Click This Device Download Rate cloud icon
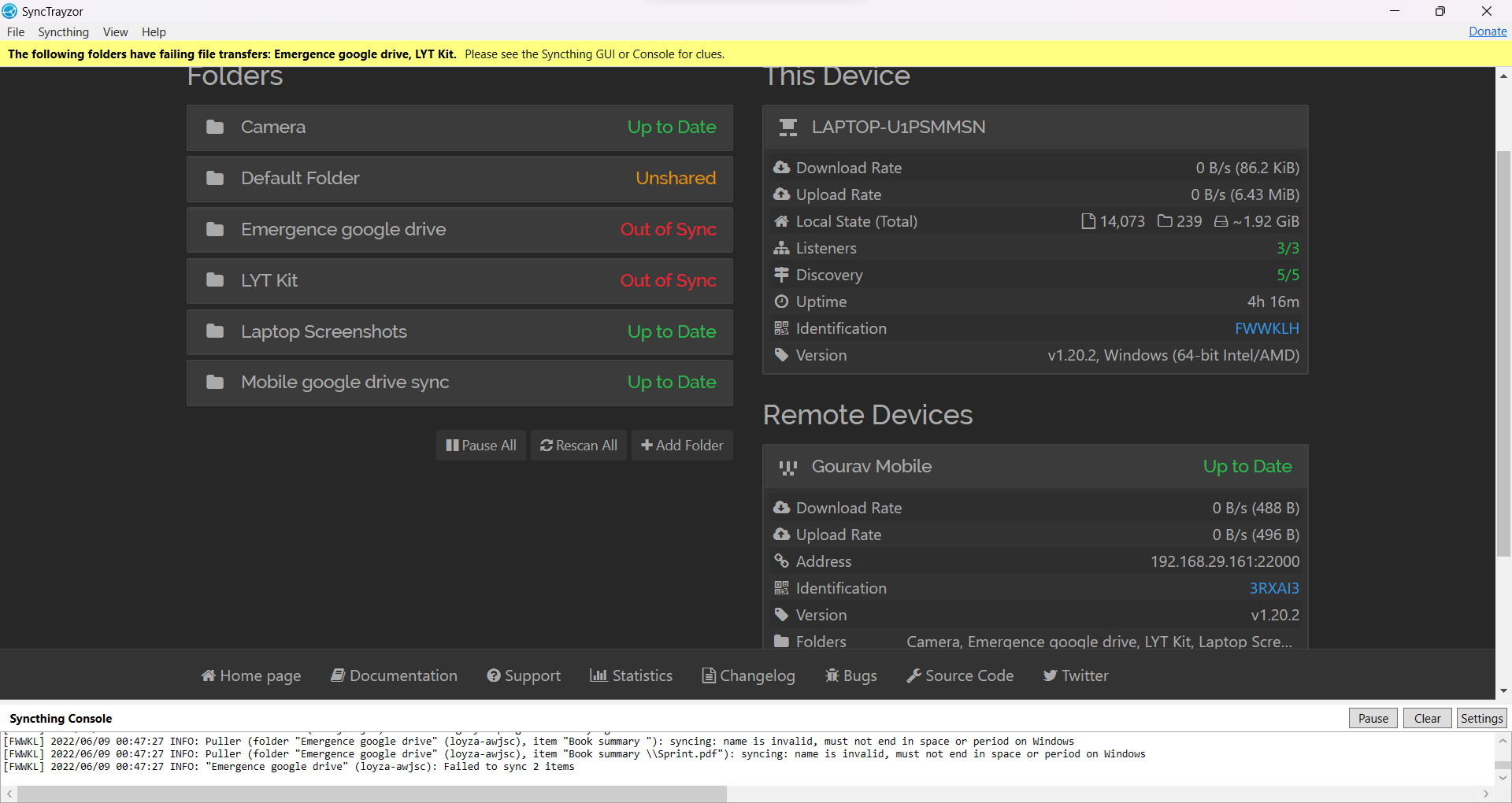 [x=781, y=168]
